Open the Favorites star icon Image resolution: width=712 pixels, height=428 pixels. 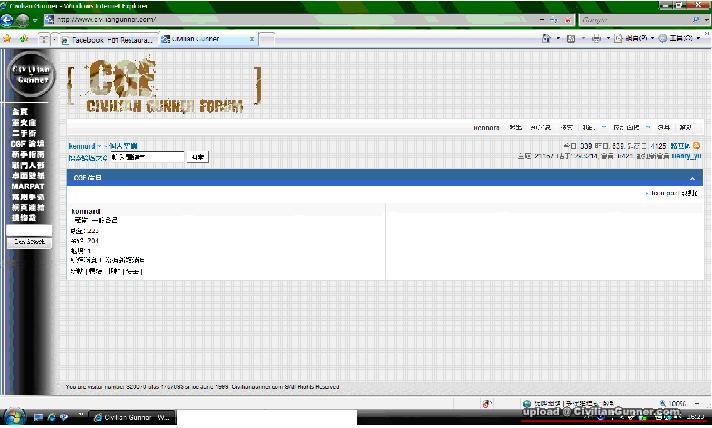pos(8,39)
